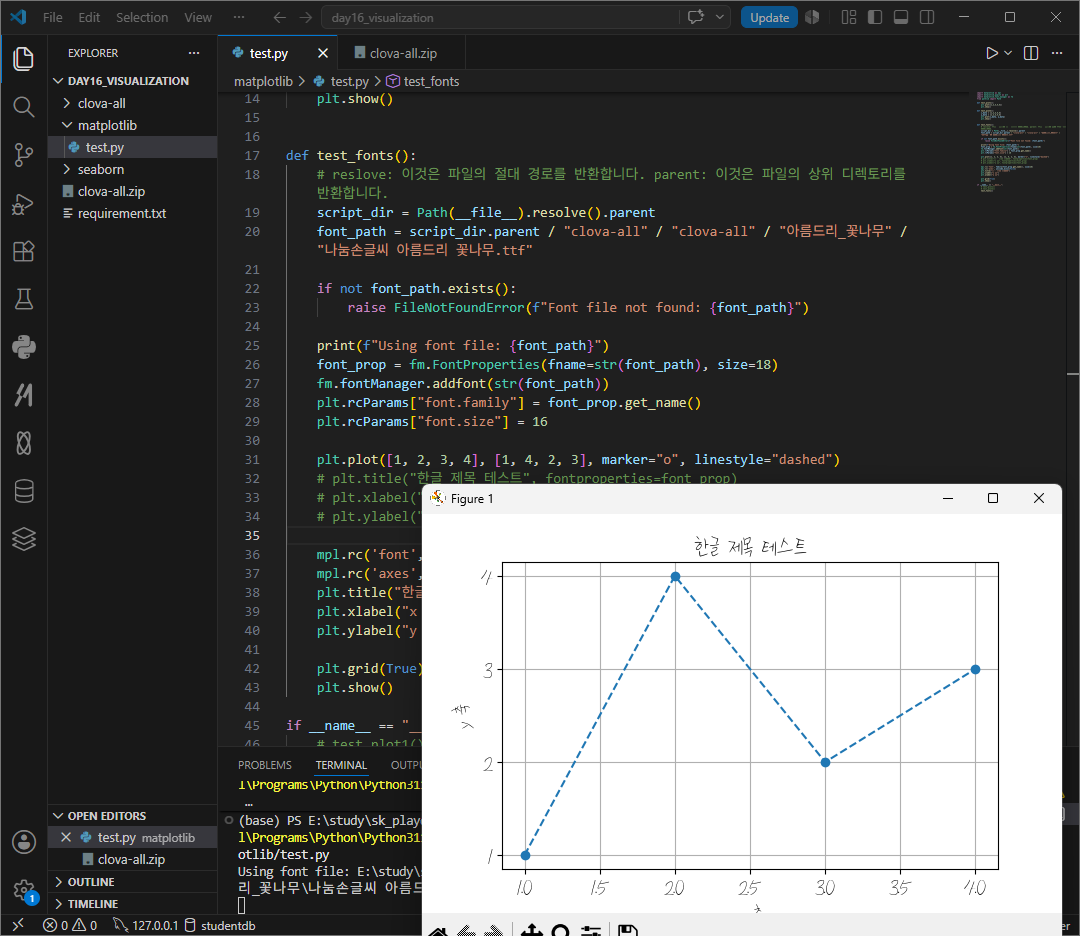Select clova-all.zip in Open Editors

click(132, 860)
